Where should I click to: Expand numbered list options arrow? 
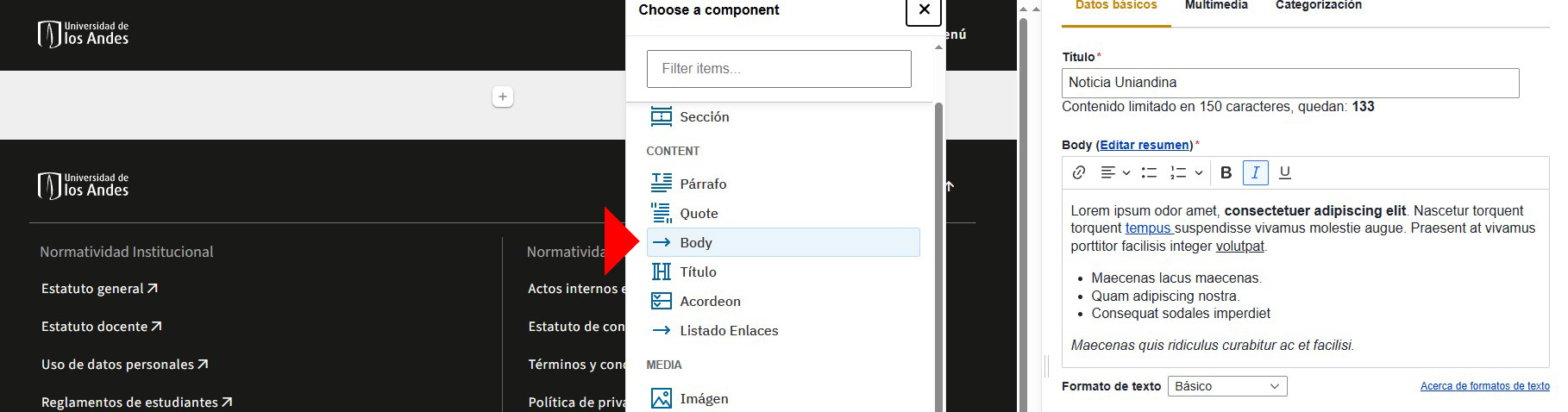point(1198,172)
